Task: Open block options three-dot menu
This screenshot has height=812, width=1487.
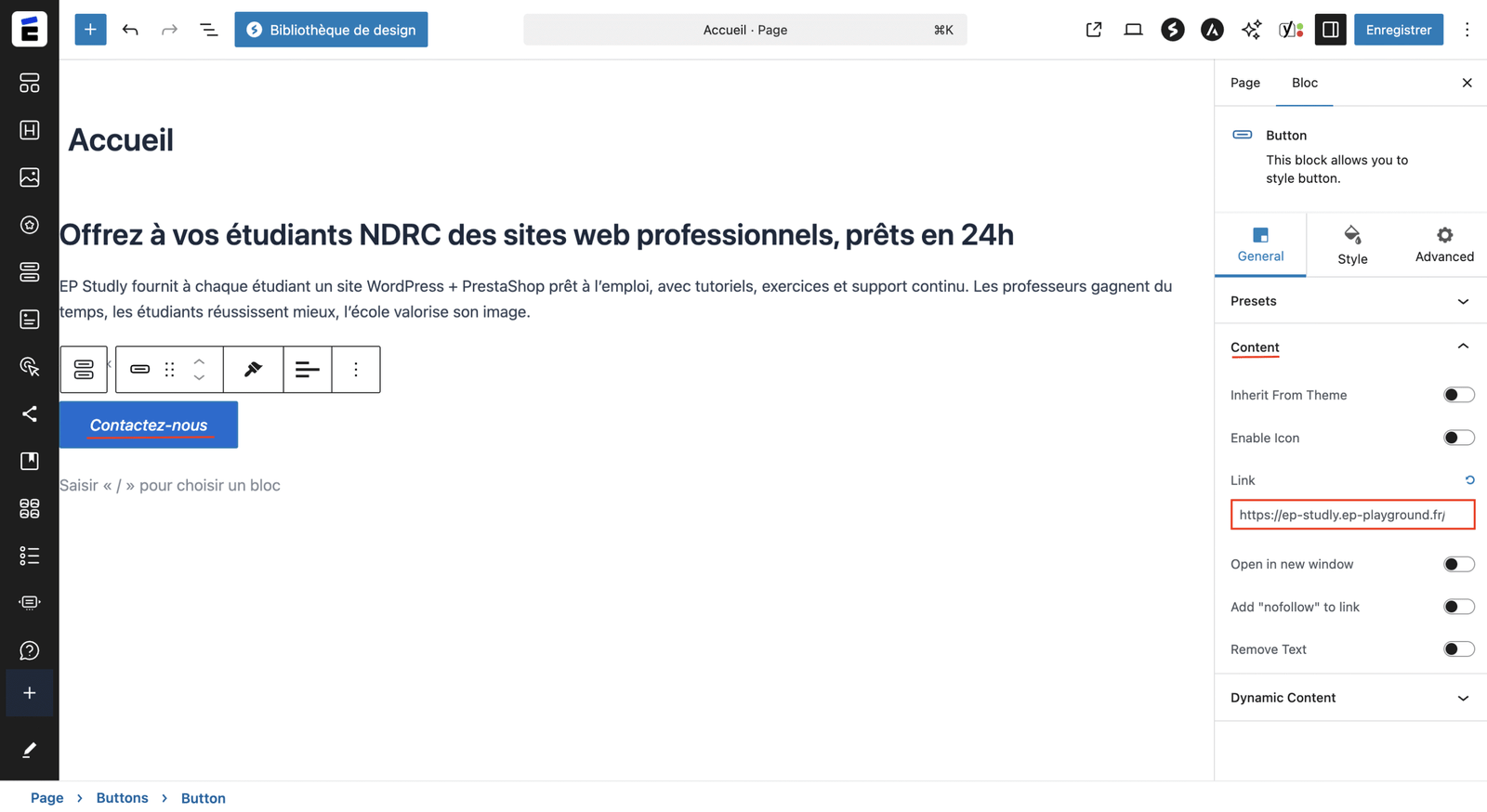Action: [x=356, y=370]
